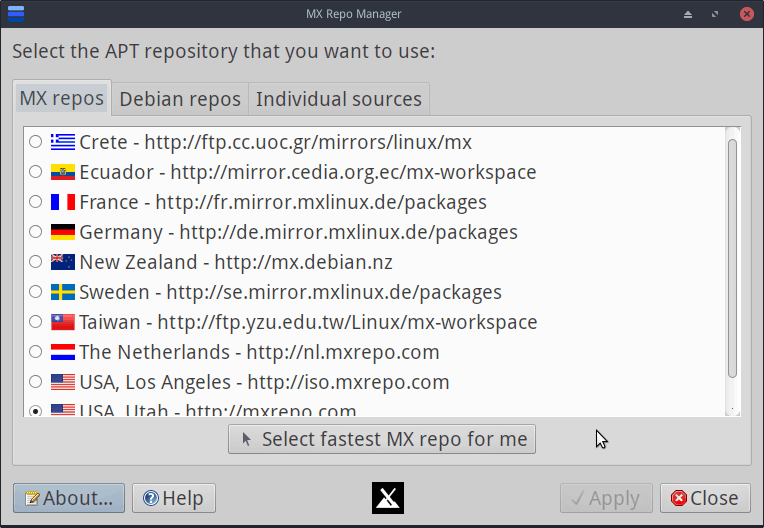Click the German flag icon
The width and height of the screenshot is (764, 528).
[x=63, y=232]
